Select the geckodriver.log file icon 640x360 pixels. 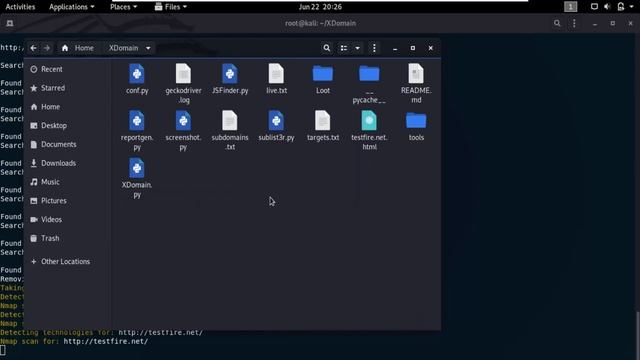183,74
